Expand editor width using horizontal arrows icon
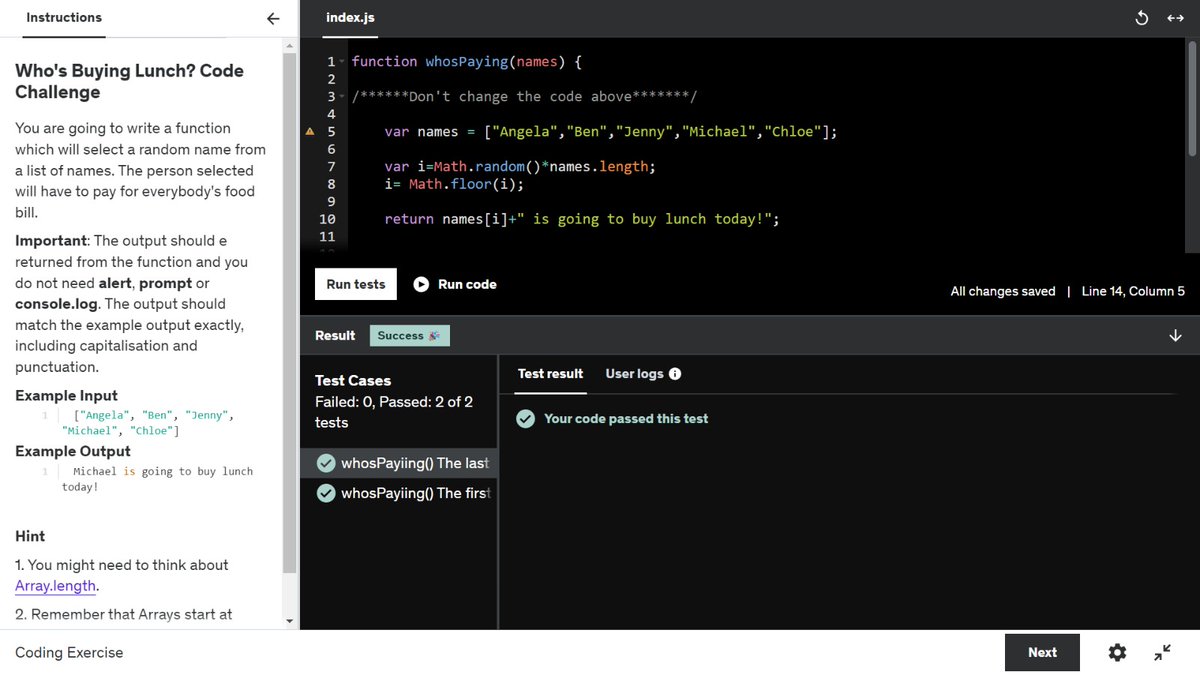Viewport: 1200px width, 675px height. pos(1175,17)
